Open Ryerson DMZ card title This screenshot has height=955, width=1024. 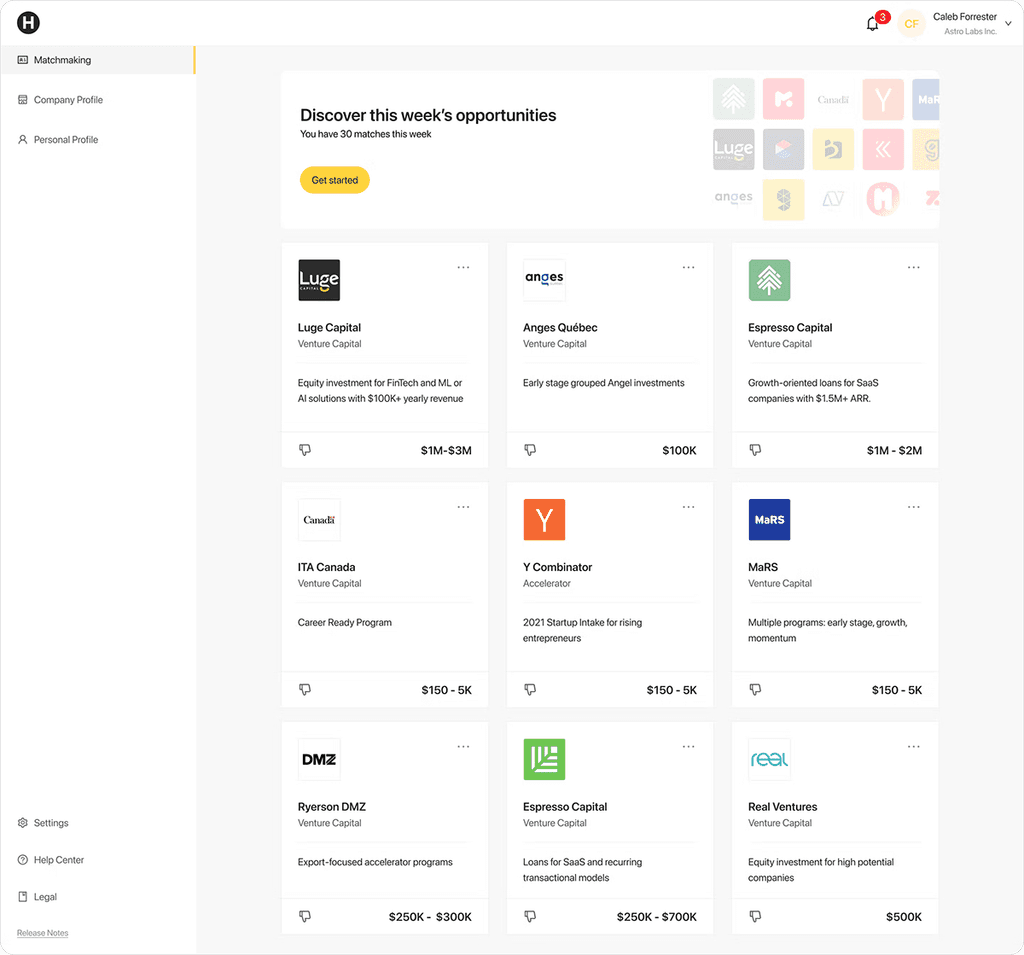[332, 807]
